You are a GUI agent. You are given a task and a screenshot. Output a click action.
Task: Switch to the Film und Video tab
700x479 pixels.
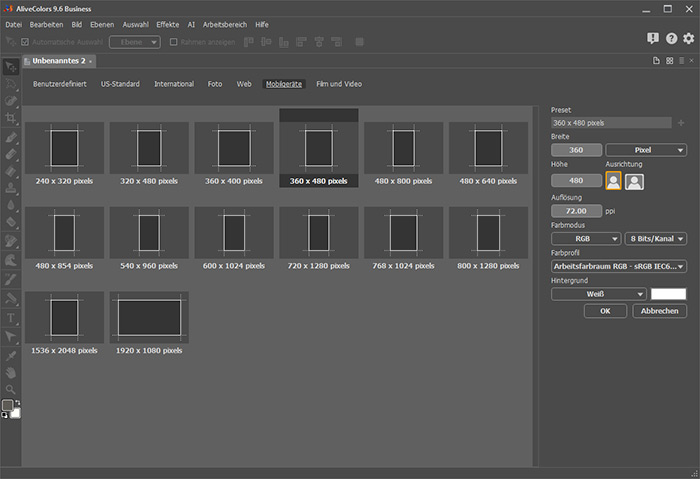[339, 84]
